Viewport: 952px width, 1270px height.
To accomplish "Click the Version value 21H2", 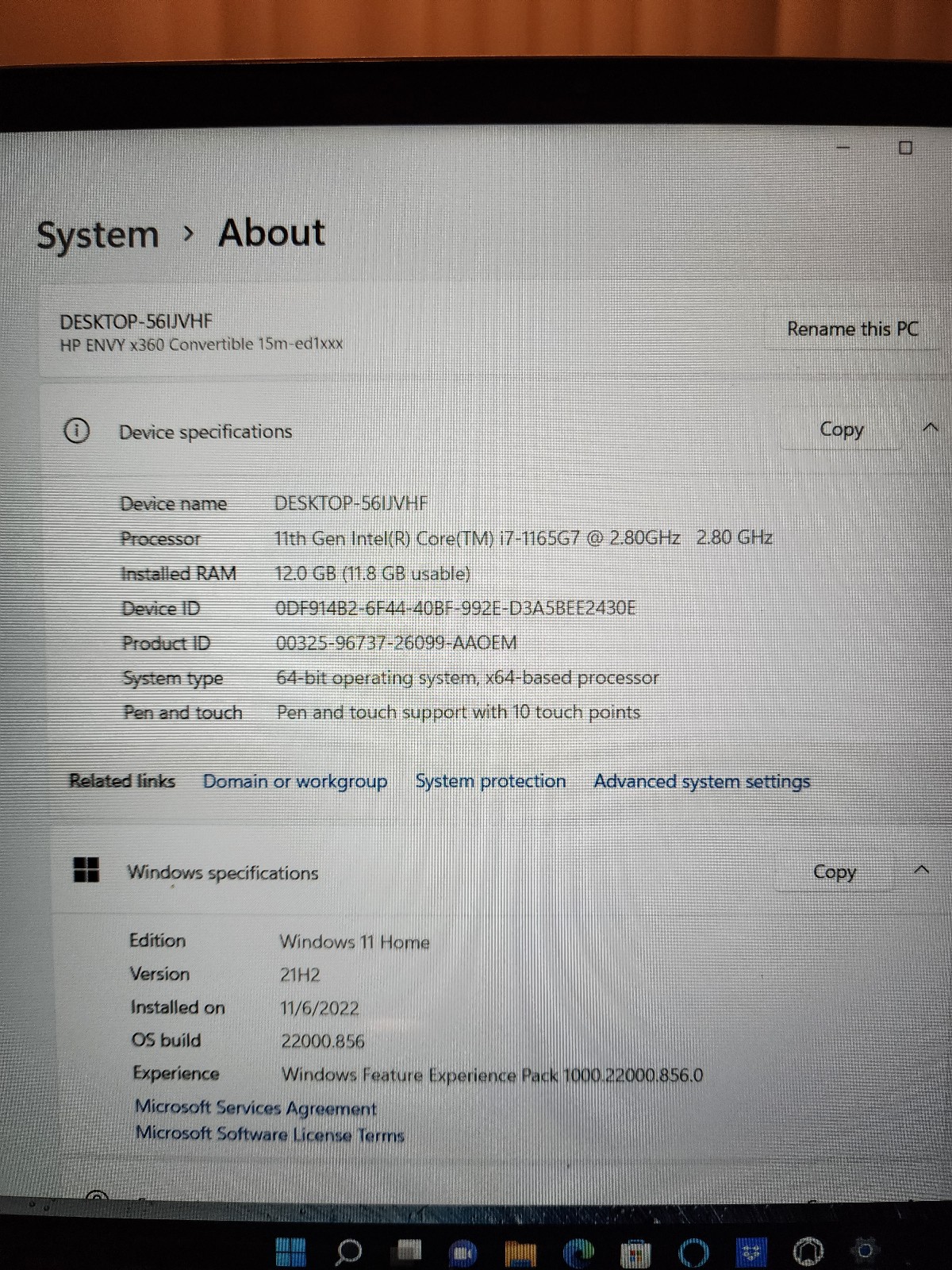I will click(x=300, y=975).
